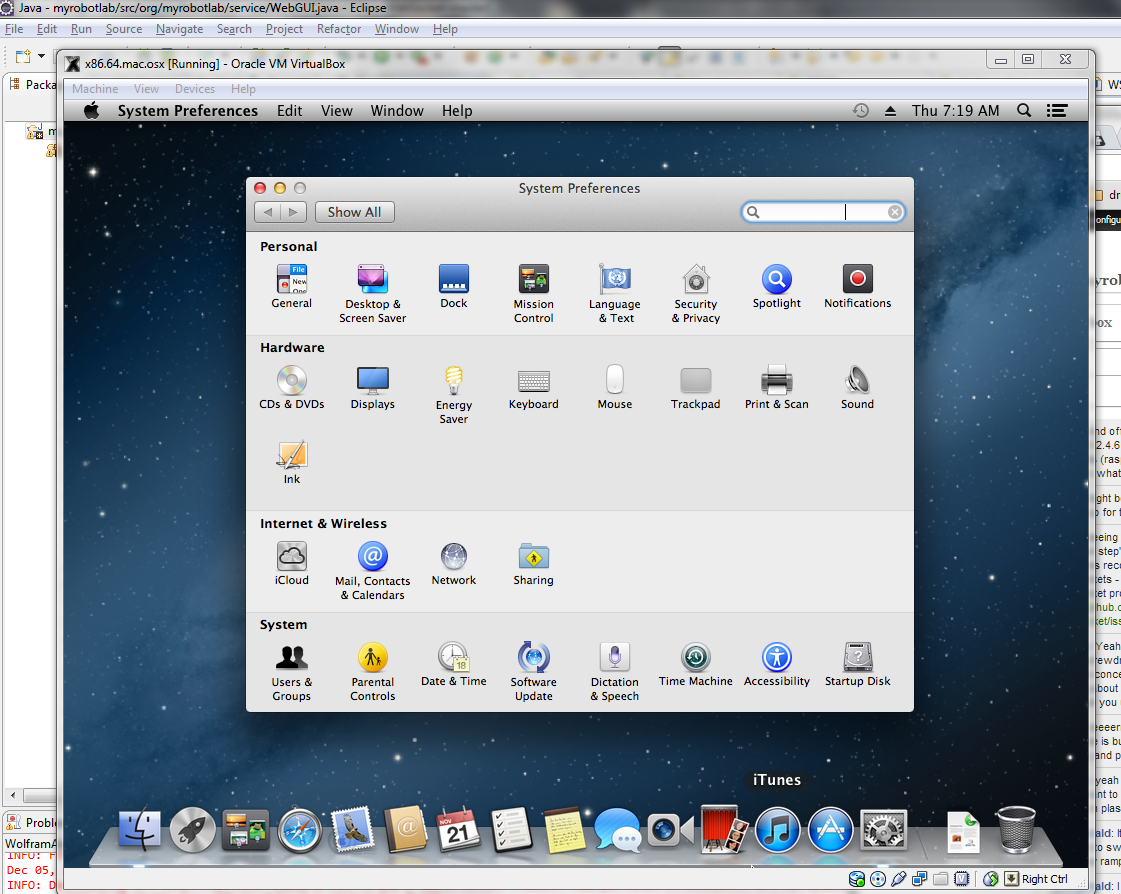Clear the System Preferences search field

tap(894, 212)
